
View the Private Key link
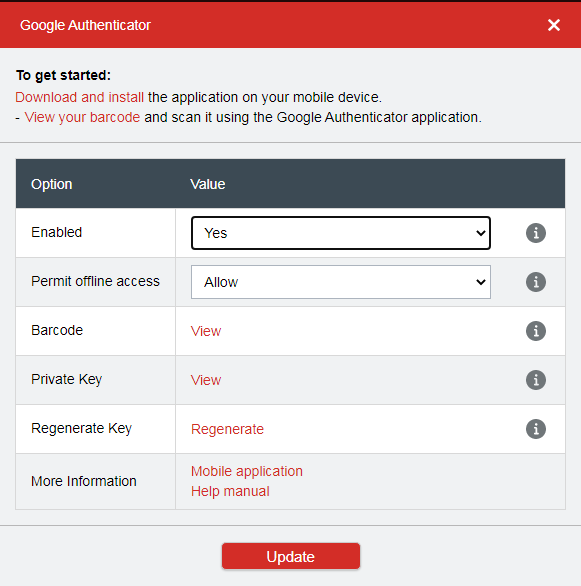point(206,380)
